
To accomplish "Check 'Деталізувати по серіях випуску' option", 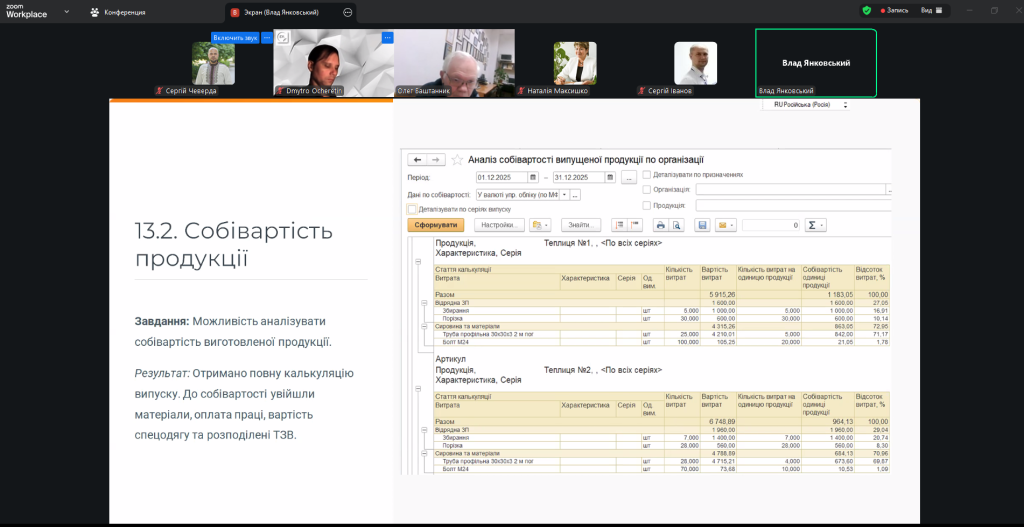I will 412,209.
